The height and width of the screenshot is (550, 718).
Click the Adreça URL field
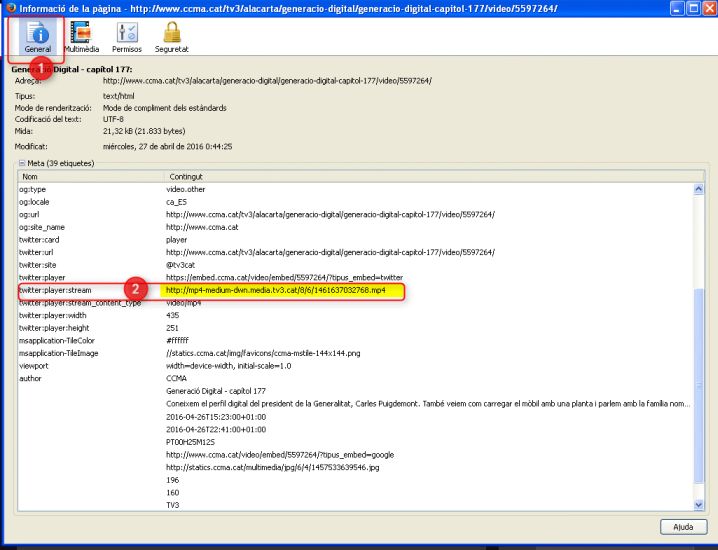coord(270,81)
